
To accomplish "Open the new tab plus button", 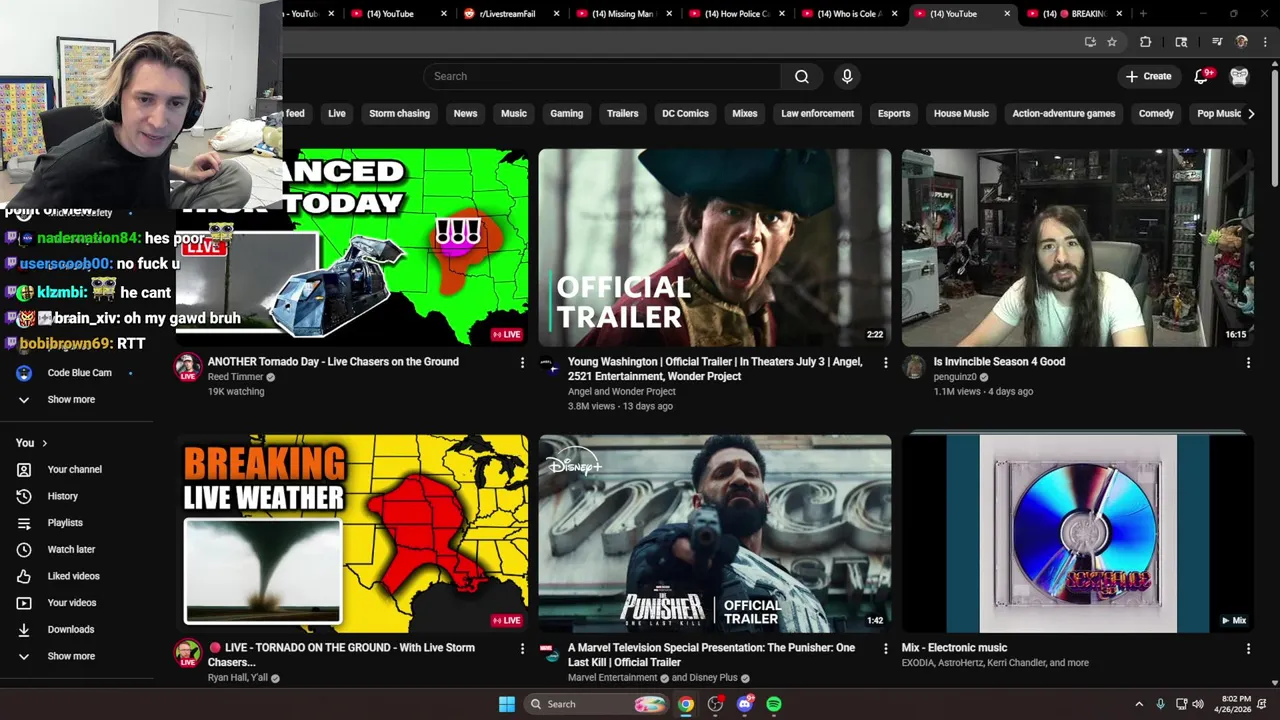I will (x=1143, y=14).
